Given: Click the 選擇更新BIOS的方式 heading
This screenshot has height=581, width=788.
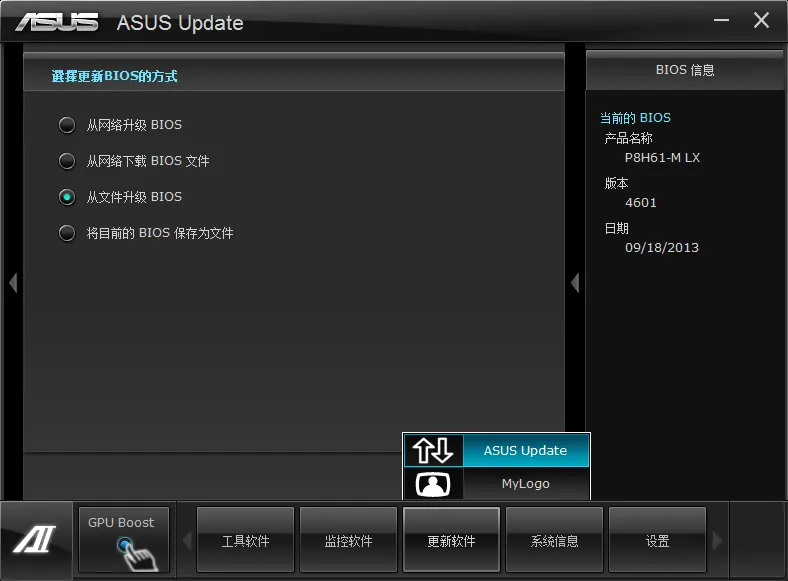Looking at the screenshot, I should pos(114,76).
